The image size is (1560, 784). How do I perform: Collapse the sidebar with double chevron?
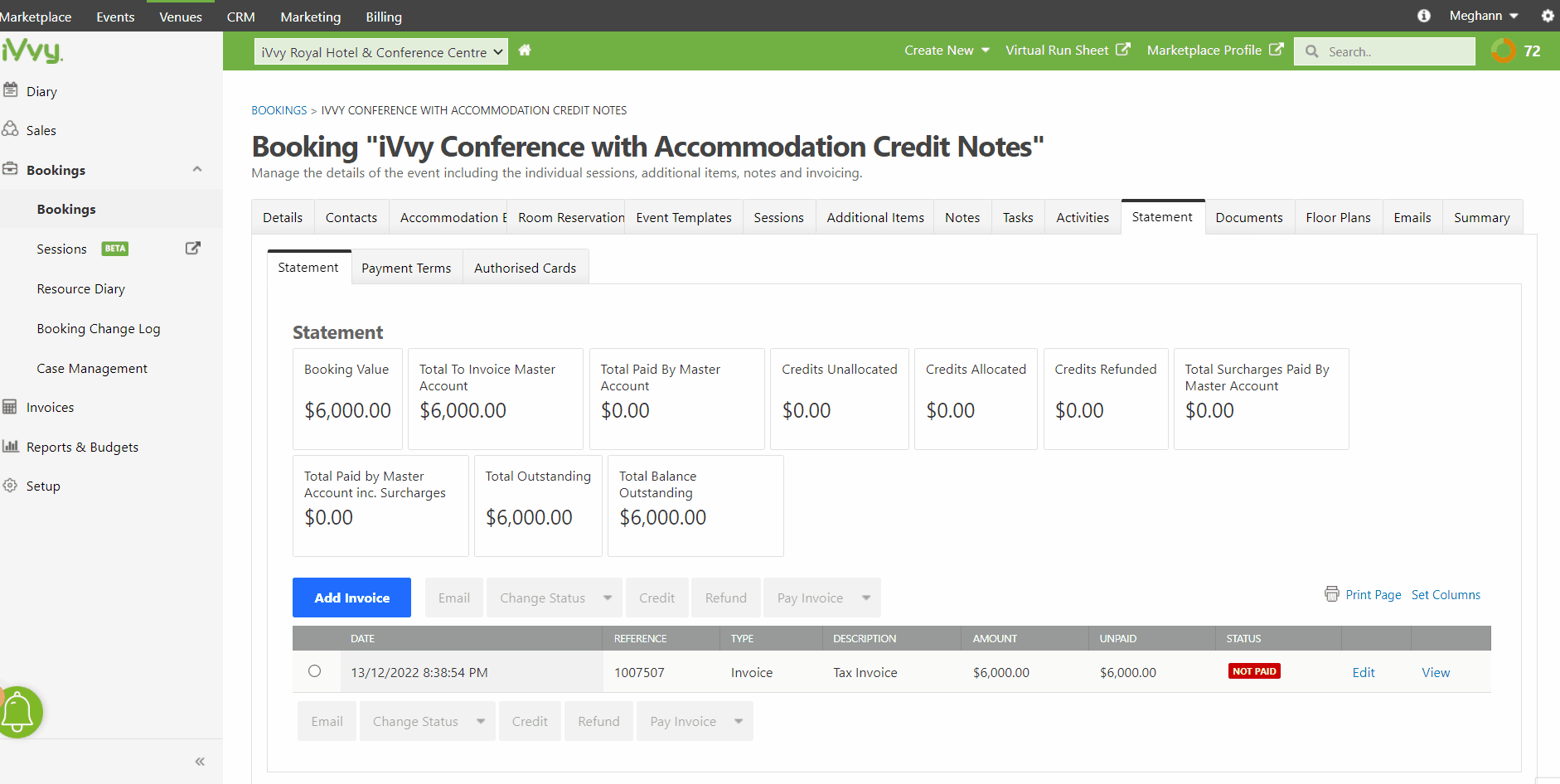pos(200,761)
